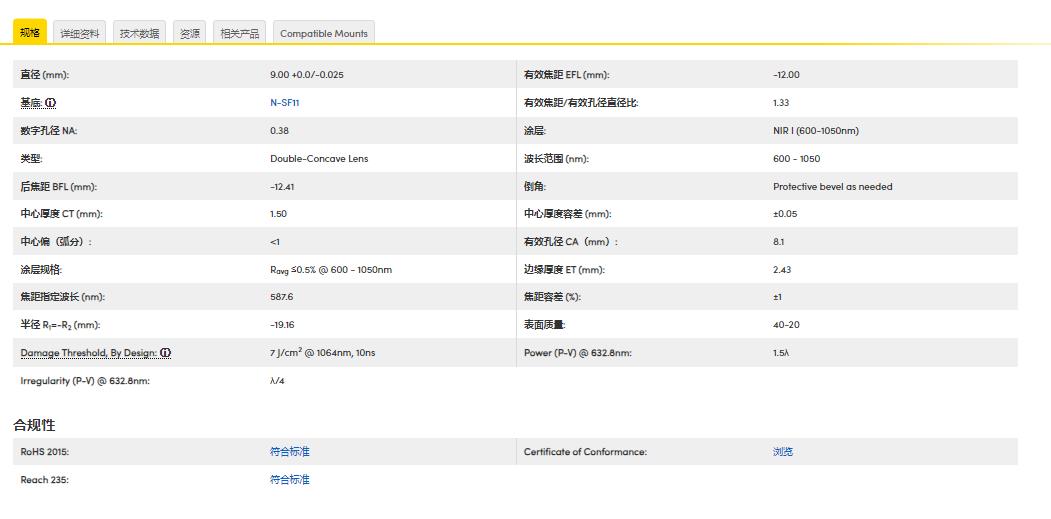
Task: Click the 表面质量 label
Action: point(545,325)
